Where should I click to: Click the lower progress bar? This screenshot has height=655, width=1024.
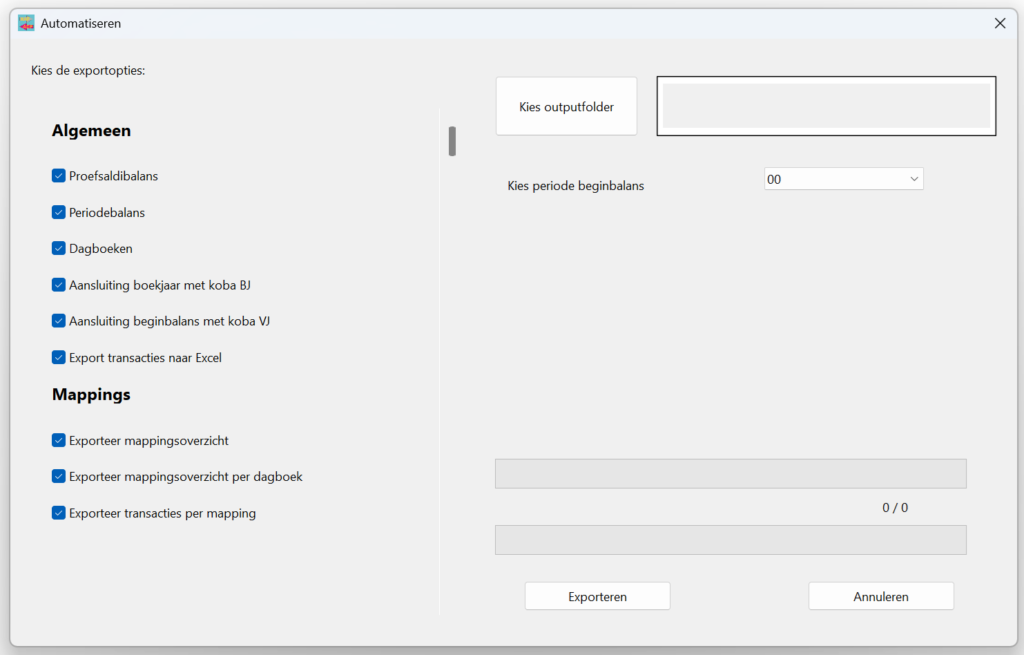tap(730, 540)
